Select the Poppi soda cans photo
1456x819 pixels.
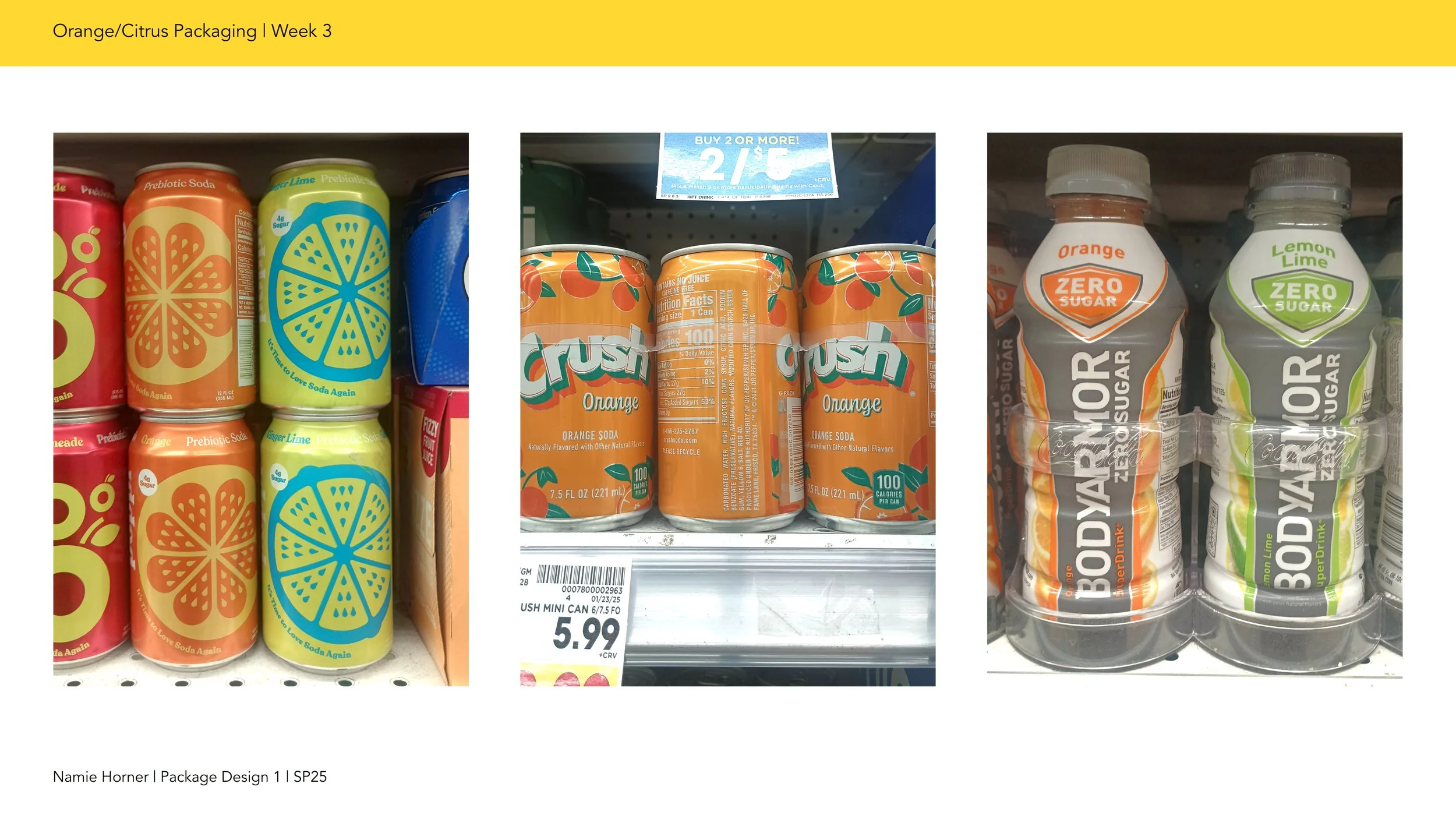[x=261, y=409]
